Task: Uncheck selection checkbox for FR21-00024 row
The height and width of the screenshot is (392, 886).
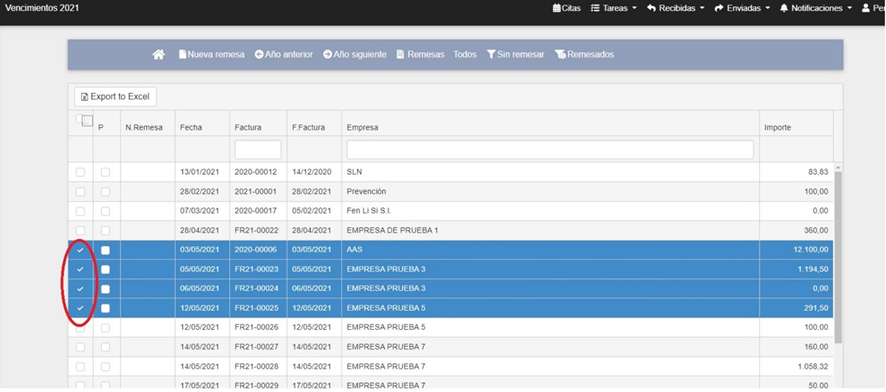Action: coord(80,289)
